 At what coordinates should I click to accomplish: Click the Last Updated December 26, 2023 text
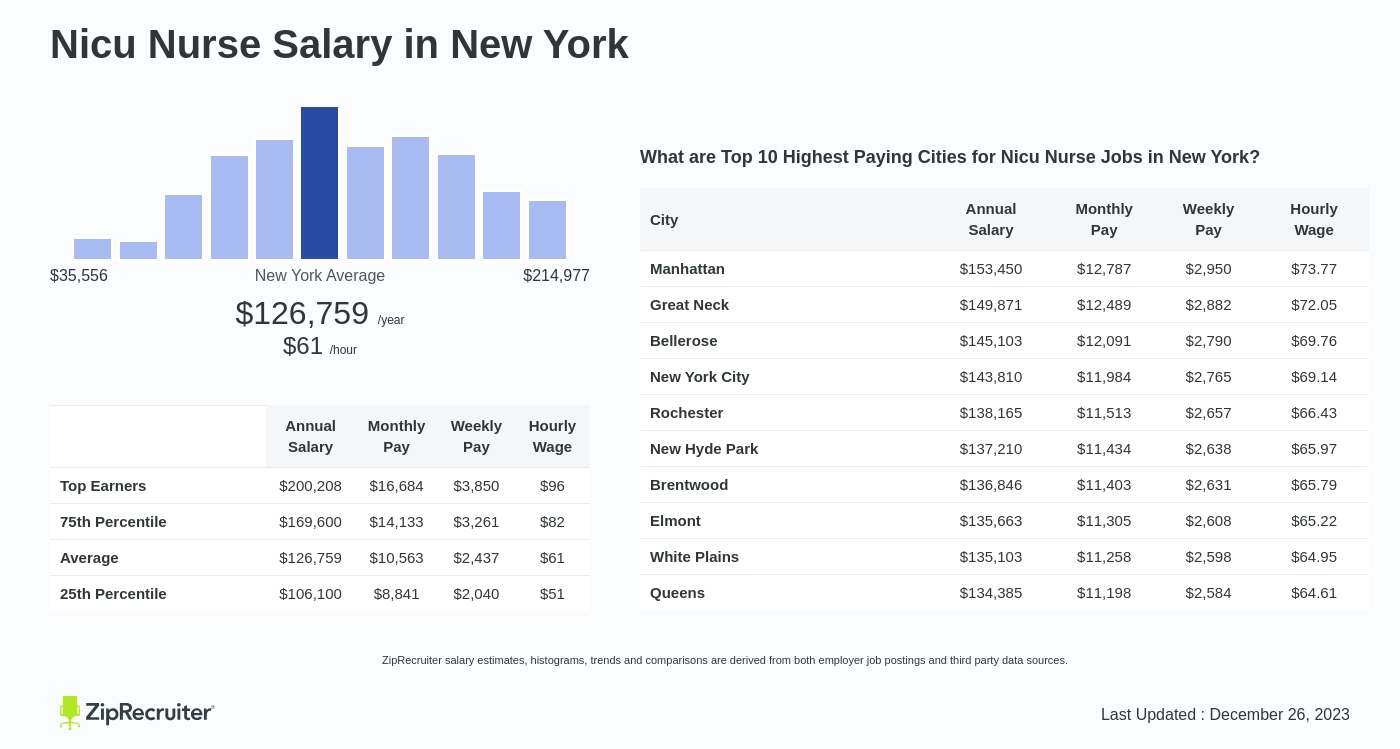1225,714
